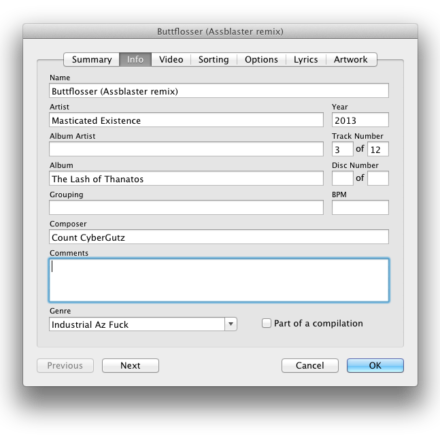Screen dimensions: 440x440
Task: Click the BPM input field
Action: [360, 207]
